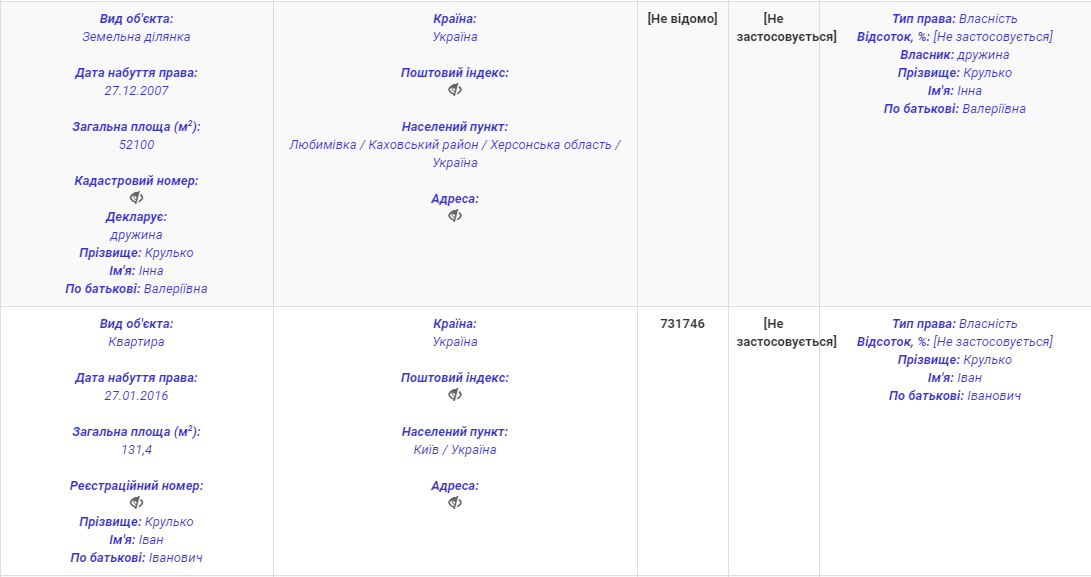
Task: Click the Квартира object type
Action: pyautogui.click(x=136, y=342)
